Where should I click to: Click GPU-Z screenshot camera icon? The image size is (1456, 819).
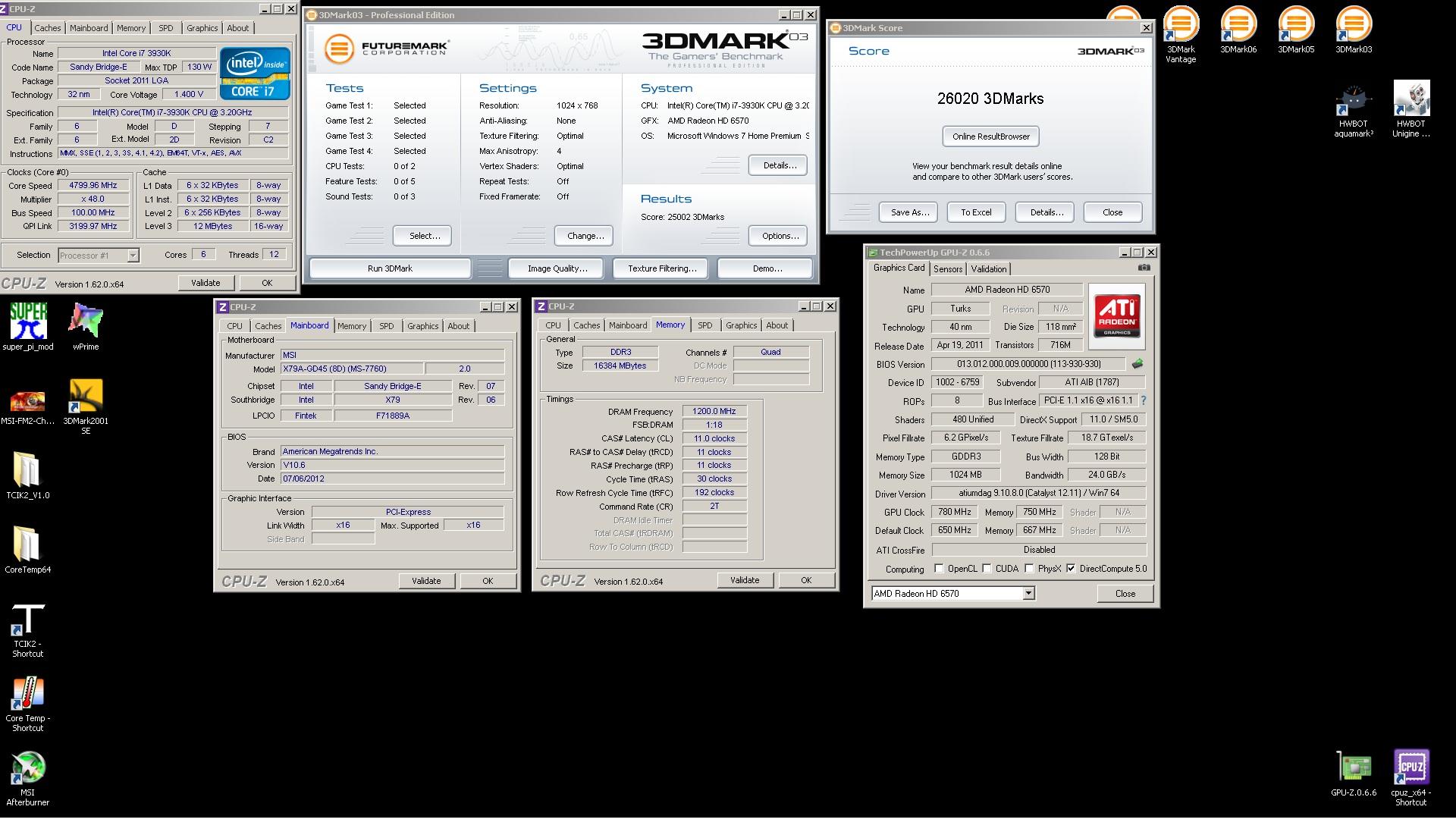pos(1144,268)
